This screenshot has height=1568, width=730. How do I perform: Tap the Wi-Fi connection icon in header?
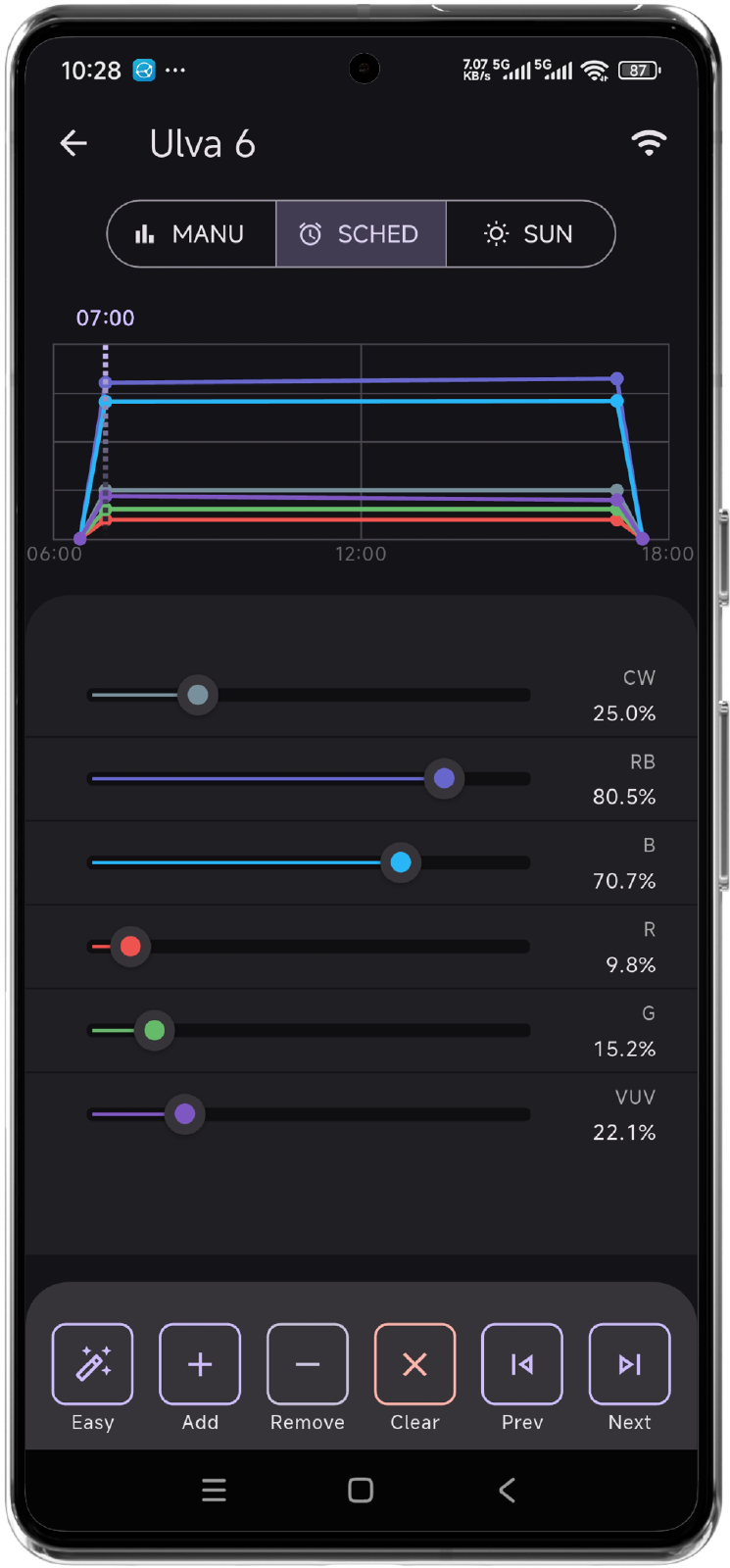click(x=649, y=143)
